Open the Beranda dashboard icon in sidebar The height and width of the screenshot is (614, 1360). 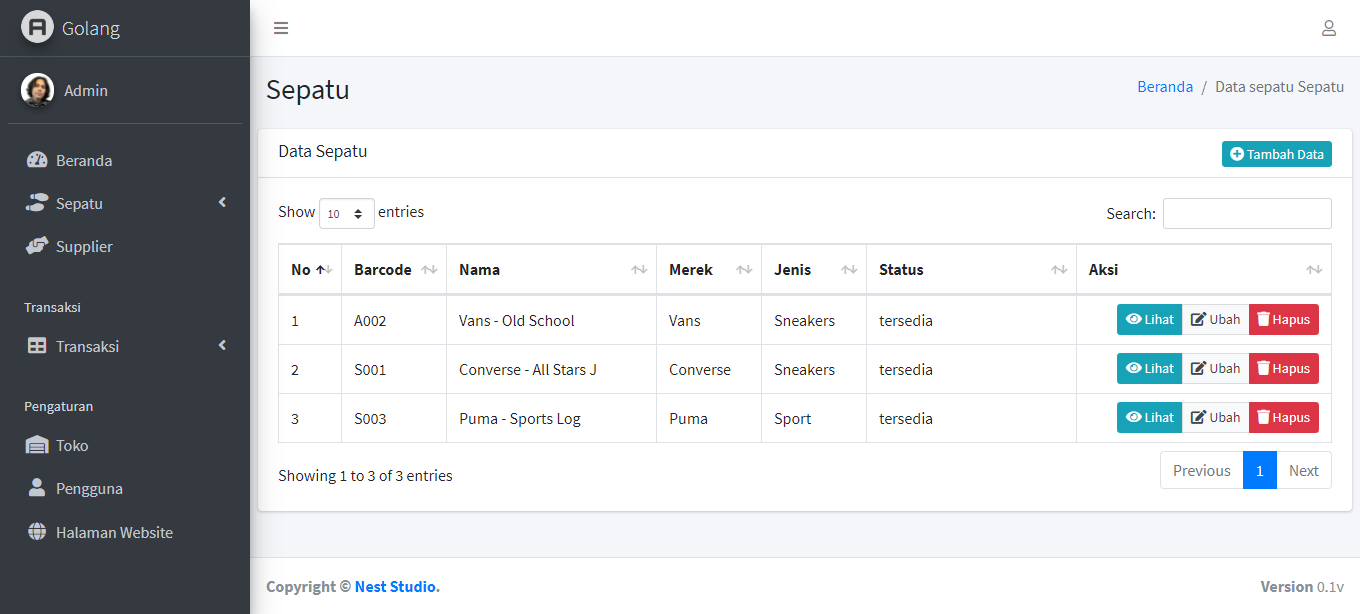point(38,160)
